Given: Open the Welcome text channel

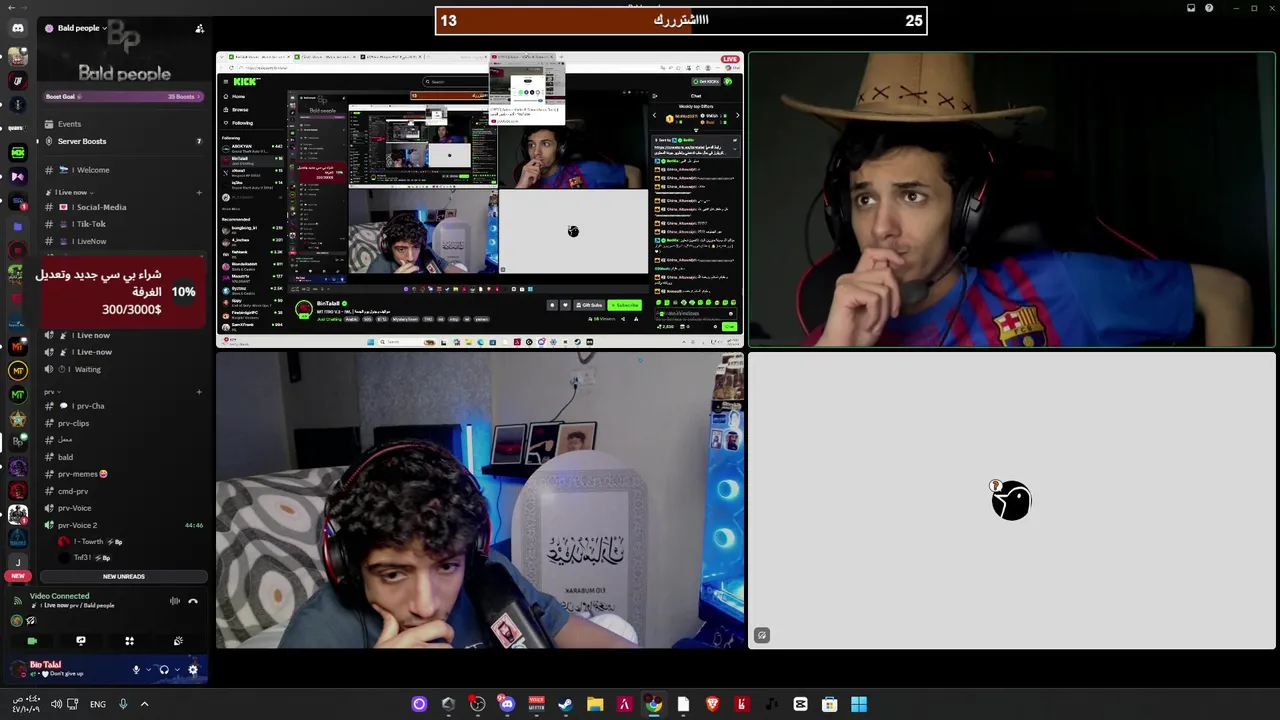Looking at the screenshot, I should [x=124, y=170].
